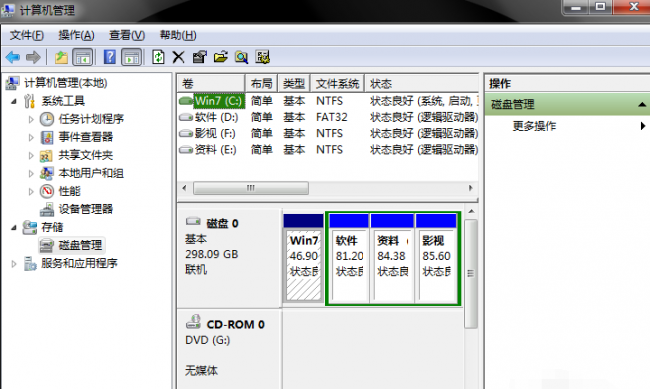Select the 影视 85.60 partition block

437,258
